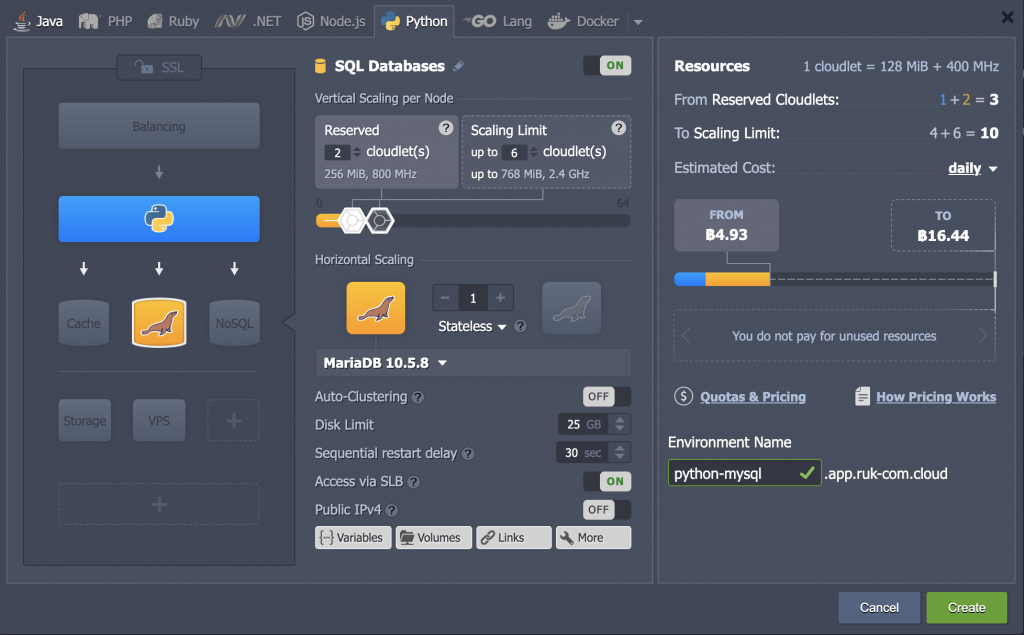Image resolution: width=1024 pixels, height=635 pixels.
Task: Select the Cache node in the topology
Action: [83, 322]
